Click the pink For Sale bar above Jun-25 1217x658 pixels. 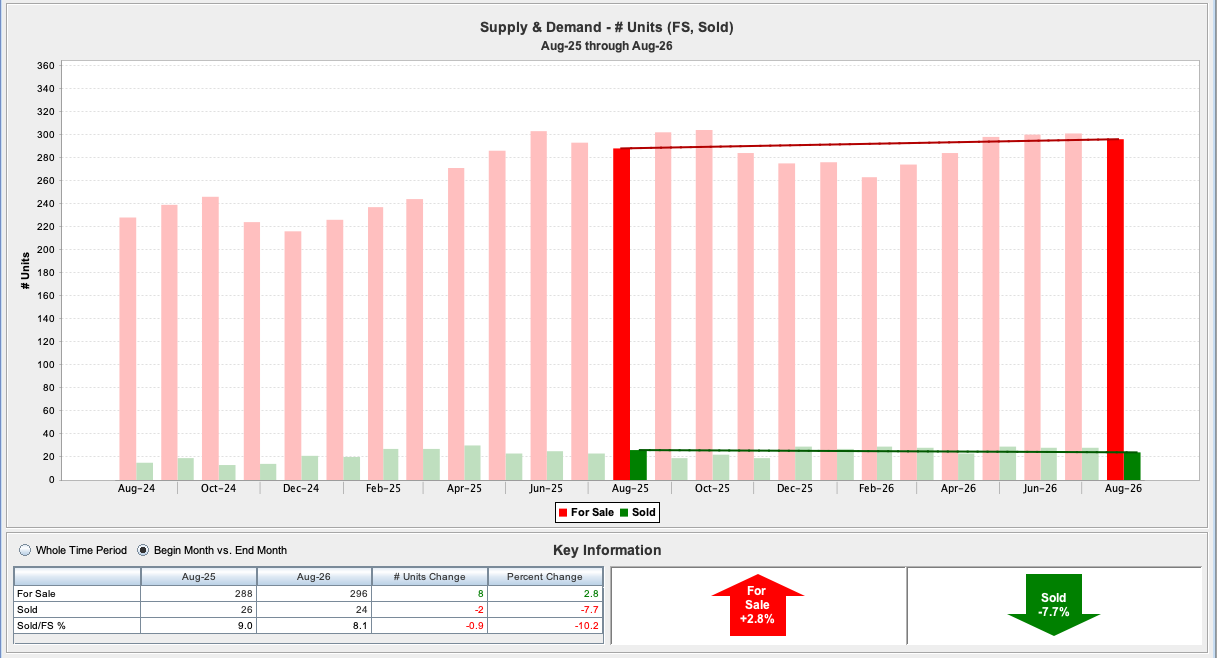click(x=539, y=305)
